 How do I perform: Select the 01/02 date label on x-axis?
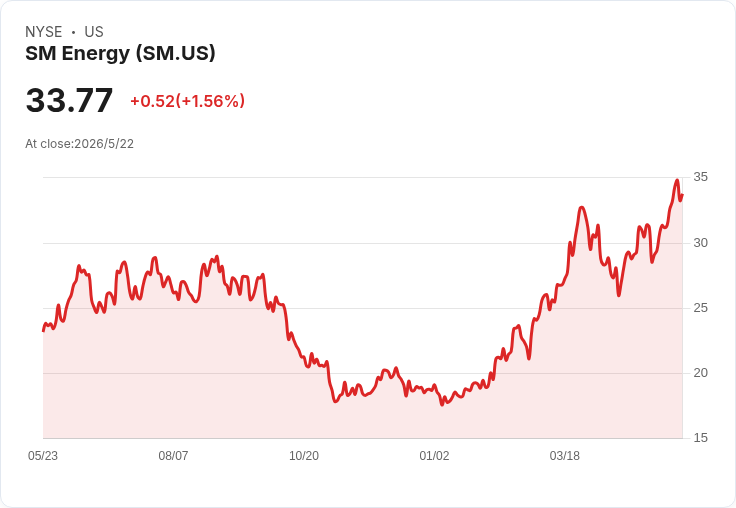click(x=434, y=456)
